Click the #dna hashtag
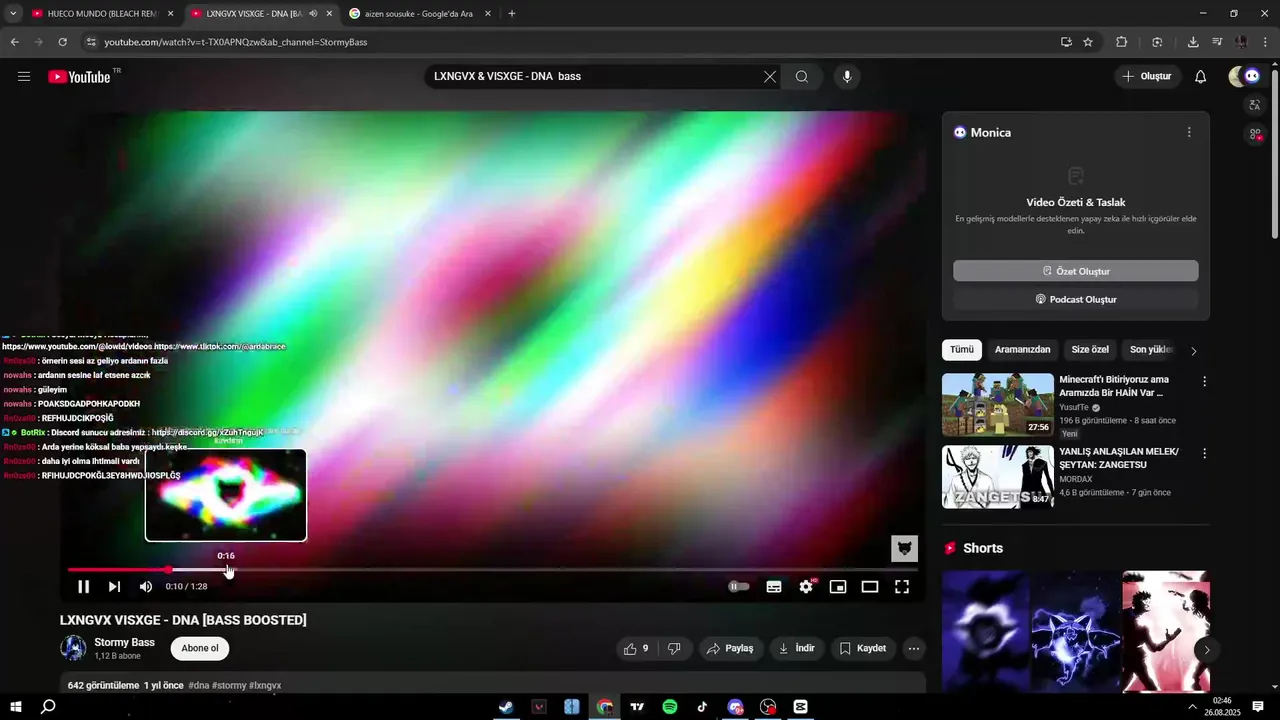The image size is (1280, 720). click(199, 686)
